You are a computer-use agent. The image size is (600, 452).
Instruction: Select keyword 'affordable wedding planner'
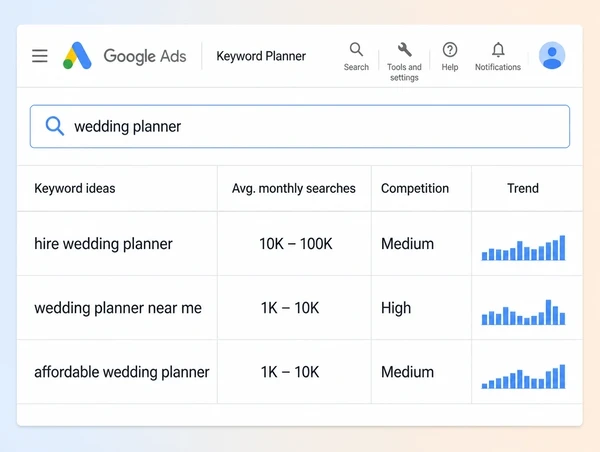click(122, 372)
